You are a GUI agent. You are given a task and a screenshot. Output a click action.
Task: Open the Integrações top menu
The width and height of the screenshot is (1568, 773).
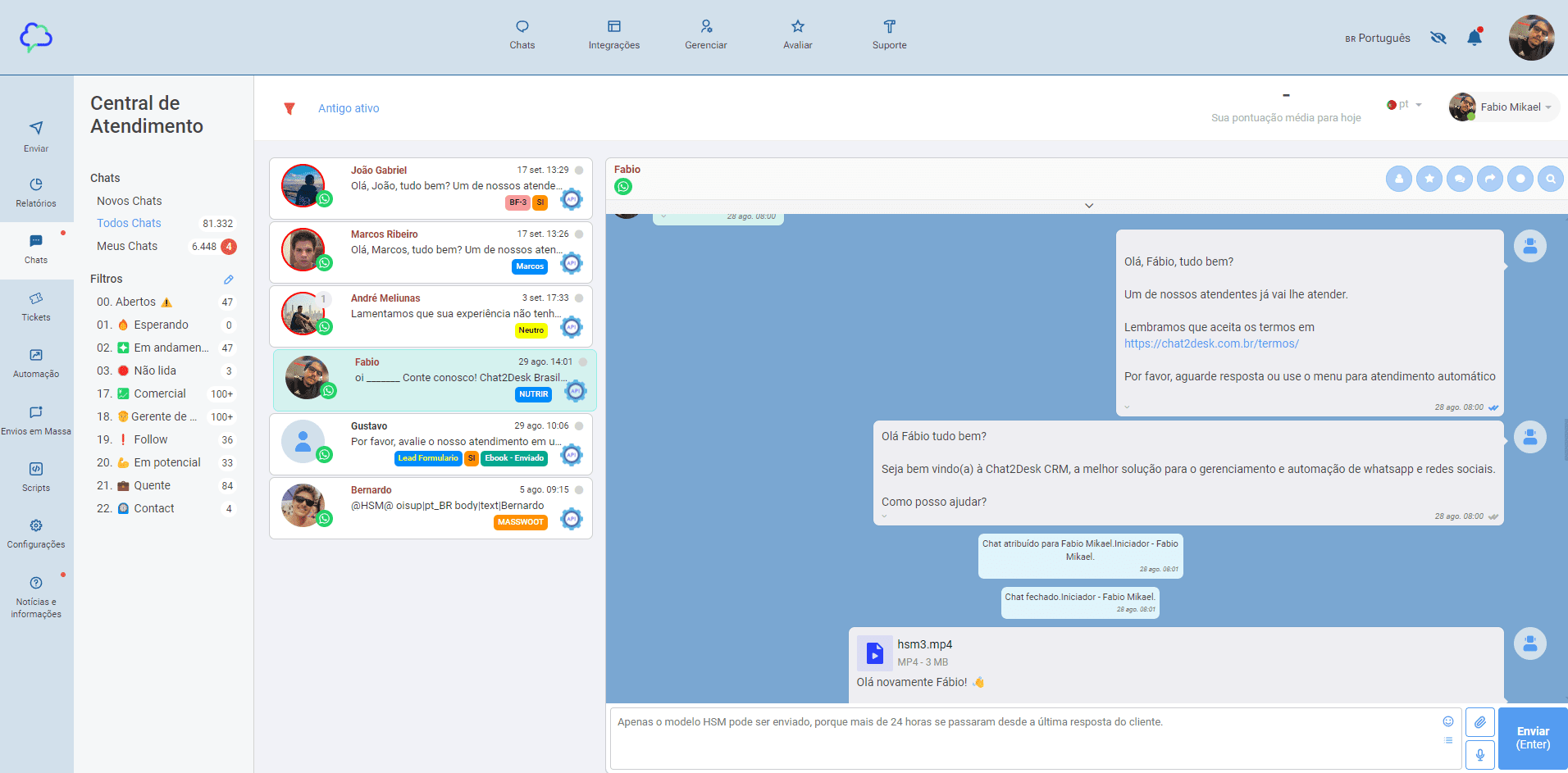click(x=613, y=34)
